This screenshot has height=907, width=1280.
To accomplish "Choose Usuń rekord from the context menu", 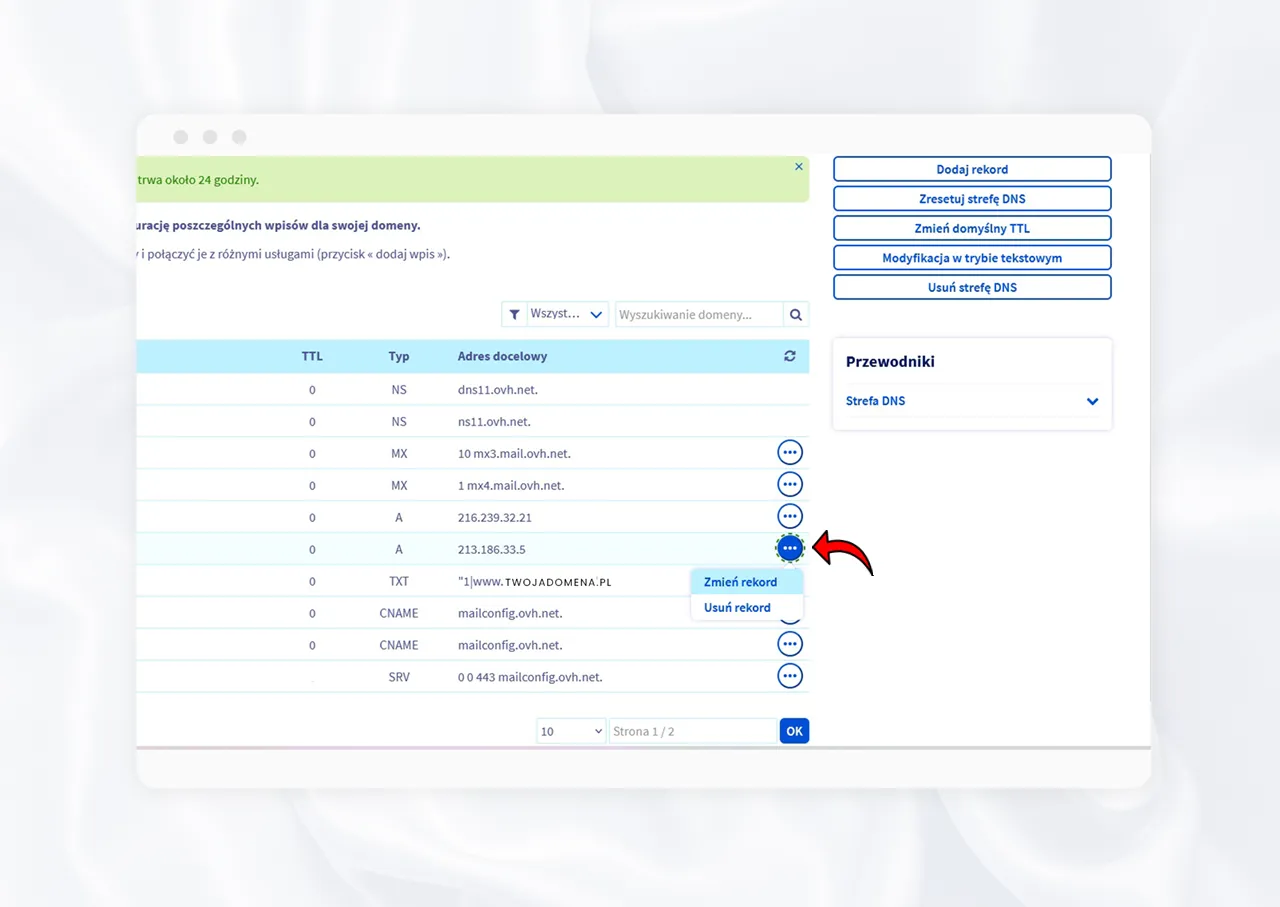I will [737, 607].
